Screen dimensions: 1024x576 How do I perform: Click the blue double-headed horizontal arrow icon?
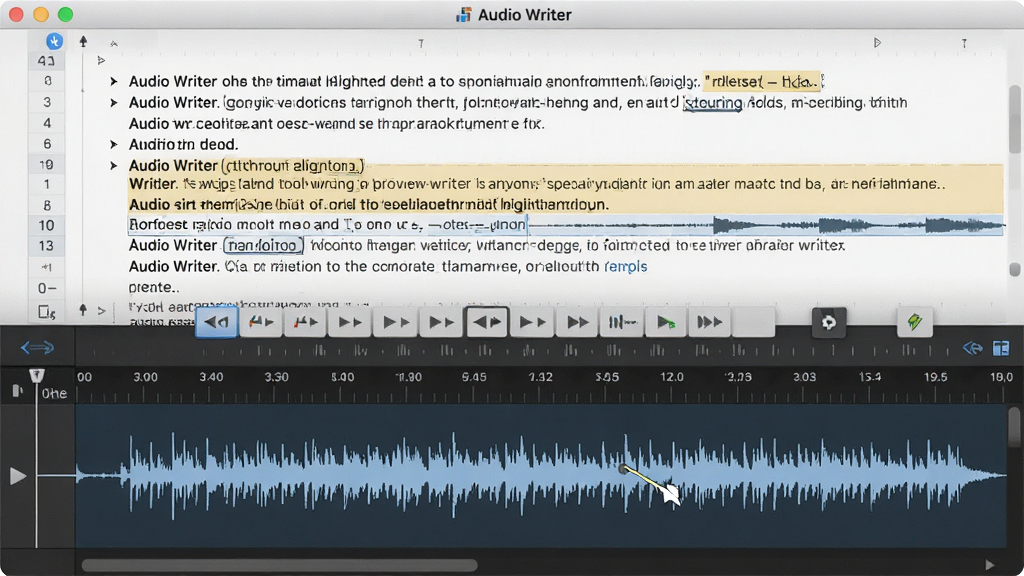click(37, 347)
